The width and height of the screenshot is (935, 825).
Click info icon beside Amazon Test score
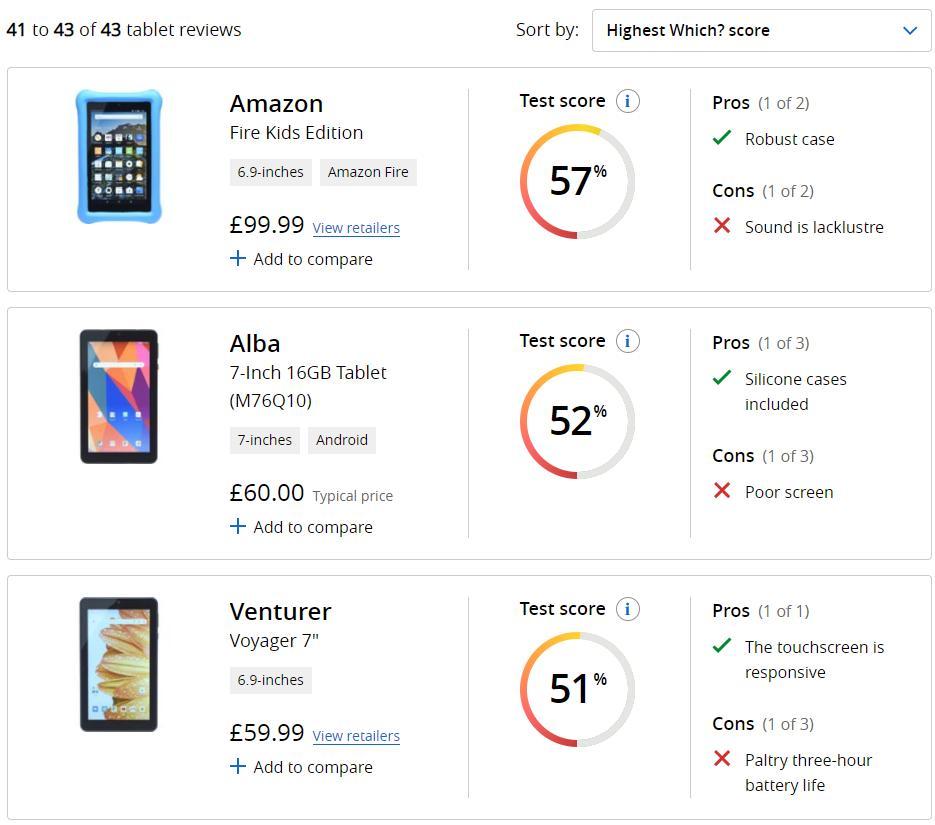[x=627, y=101]
